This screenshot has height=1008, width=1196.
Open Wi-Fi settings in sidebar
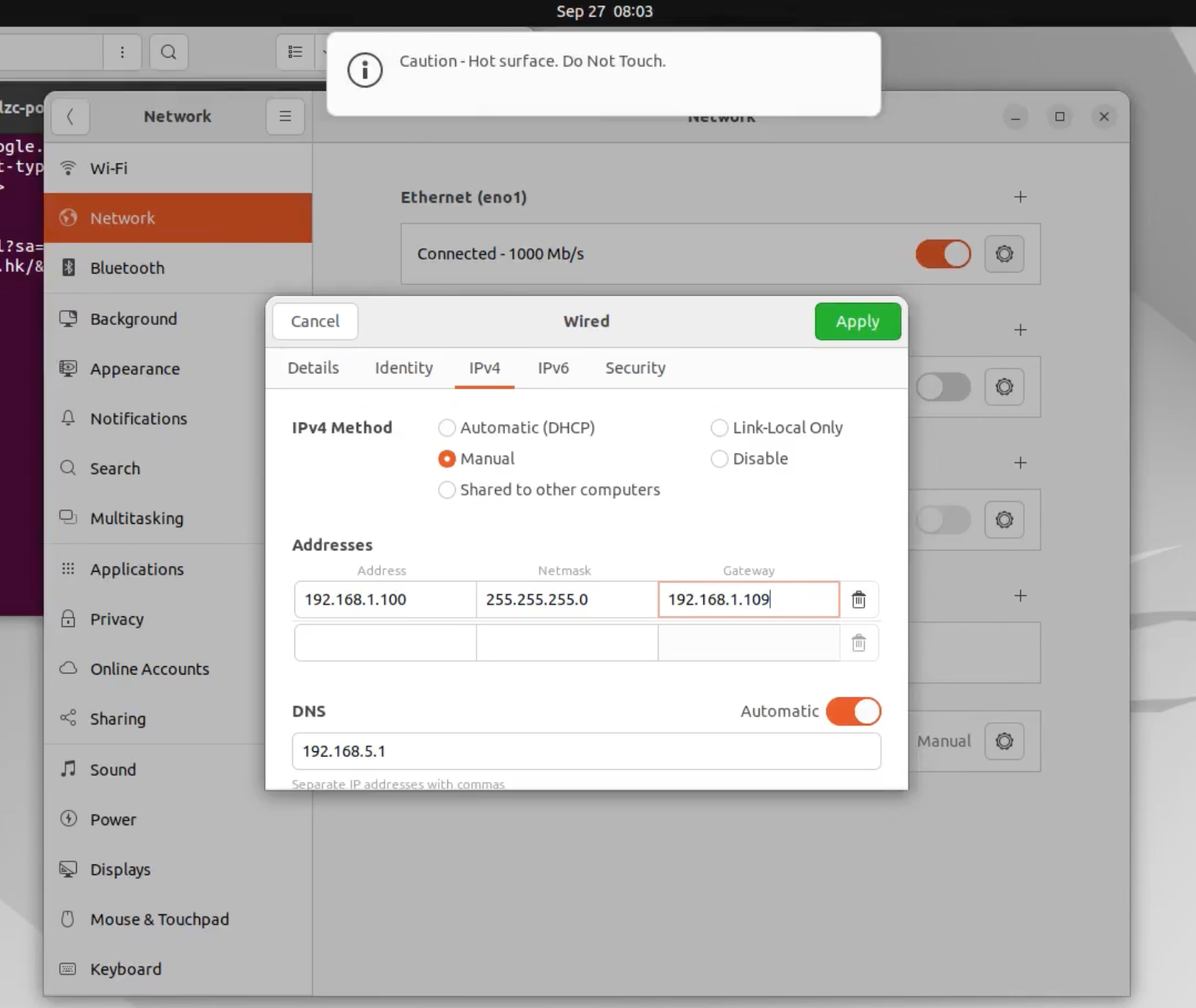click(178, 168)
